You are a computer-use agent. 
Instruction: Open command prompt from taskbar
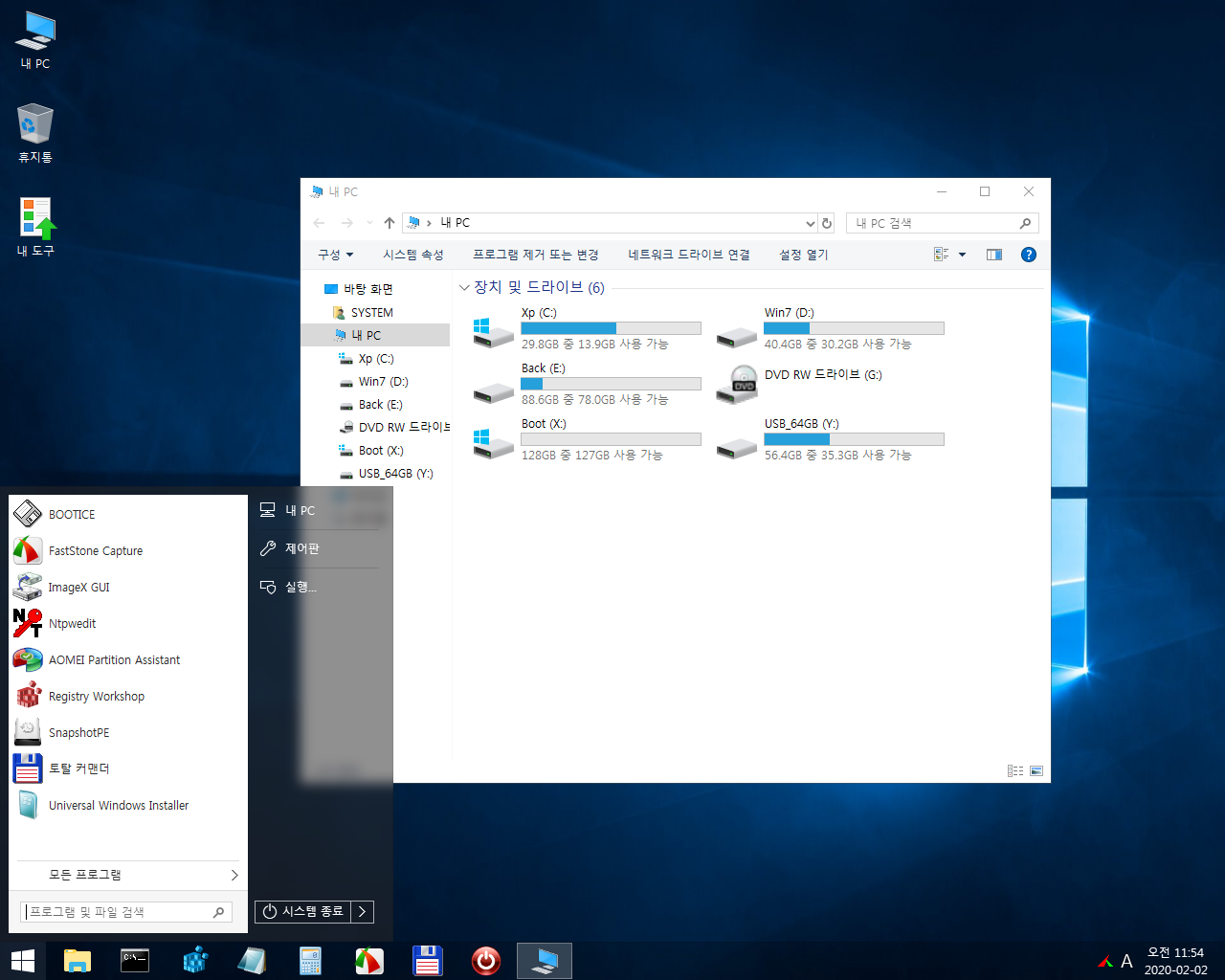click(x=135, y=961)
